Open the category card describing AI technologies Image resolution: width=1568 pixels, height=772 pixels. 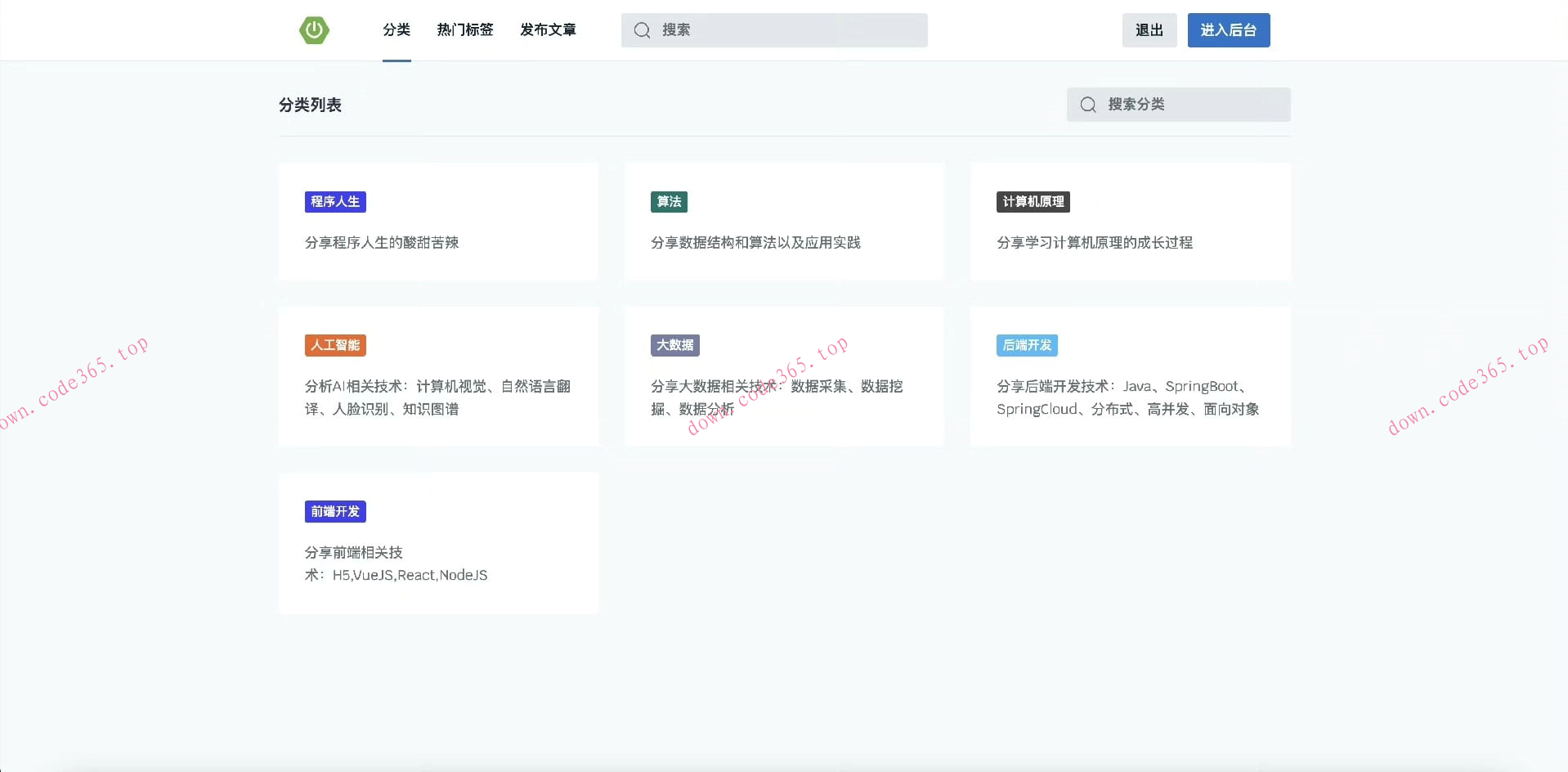tap(438, 376)
